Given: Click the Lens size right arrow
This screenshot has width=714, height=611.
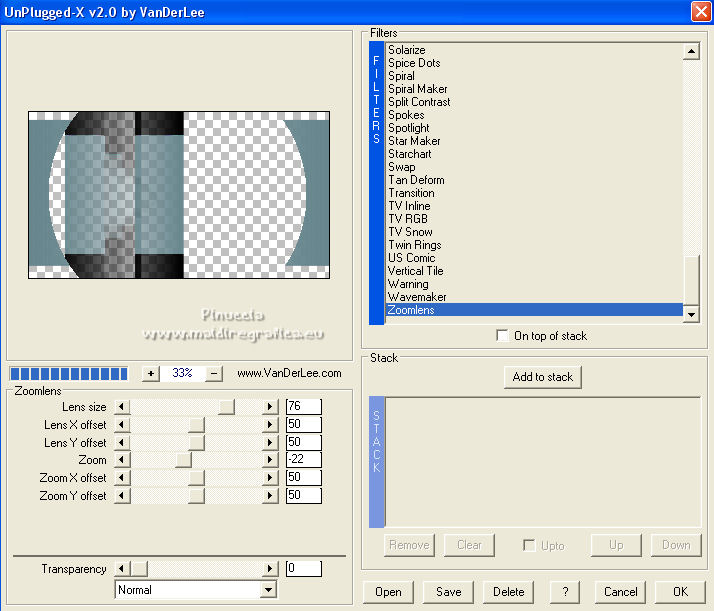Looking at the screenshot, I should click(269, 407).
